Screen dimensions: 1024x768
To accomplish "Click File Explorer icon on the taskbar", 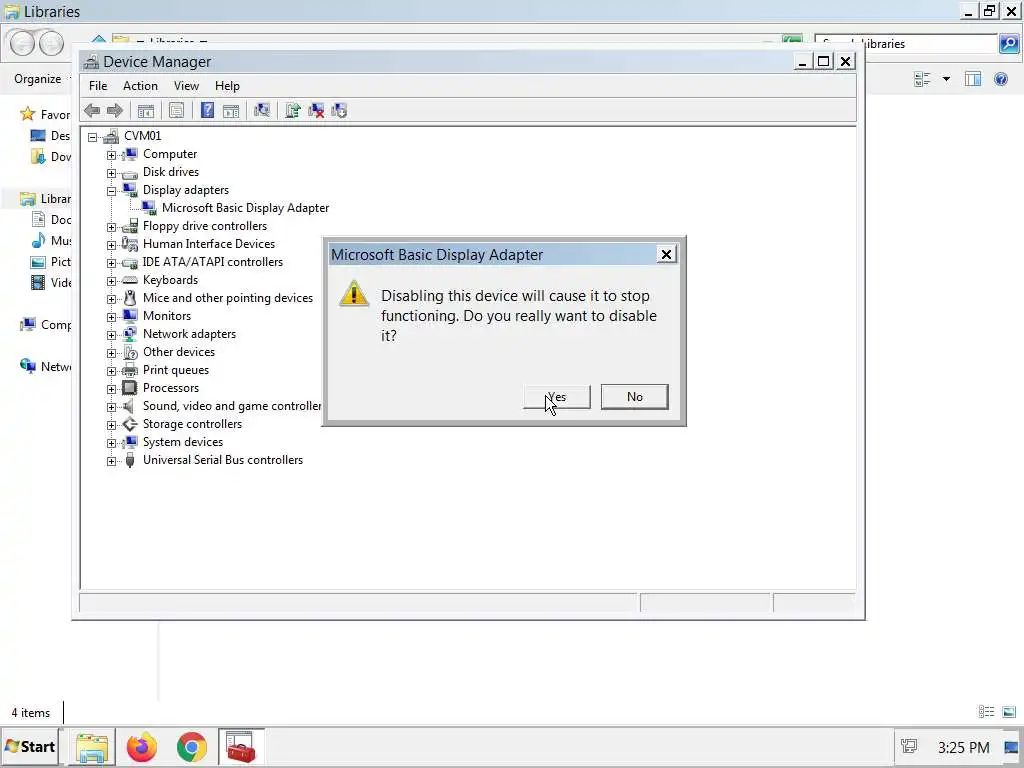I will pyautogui.click(x=92, y=747).
